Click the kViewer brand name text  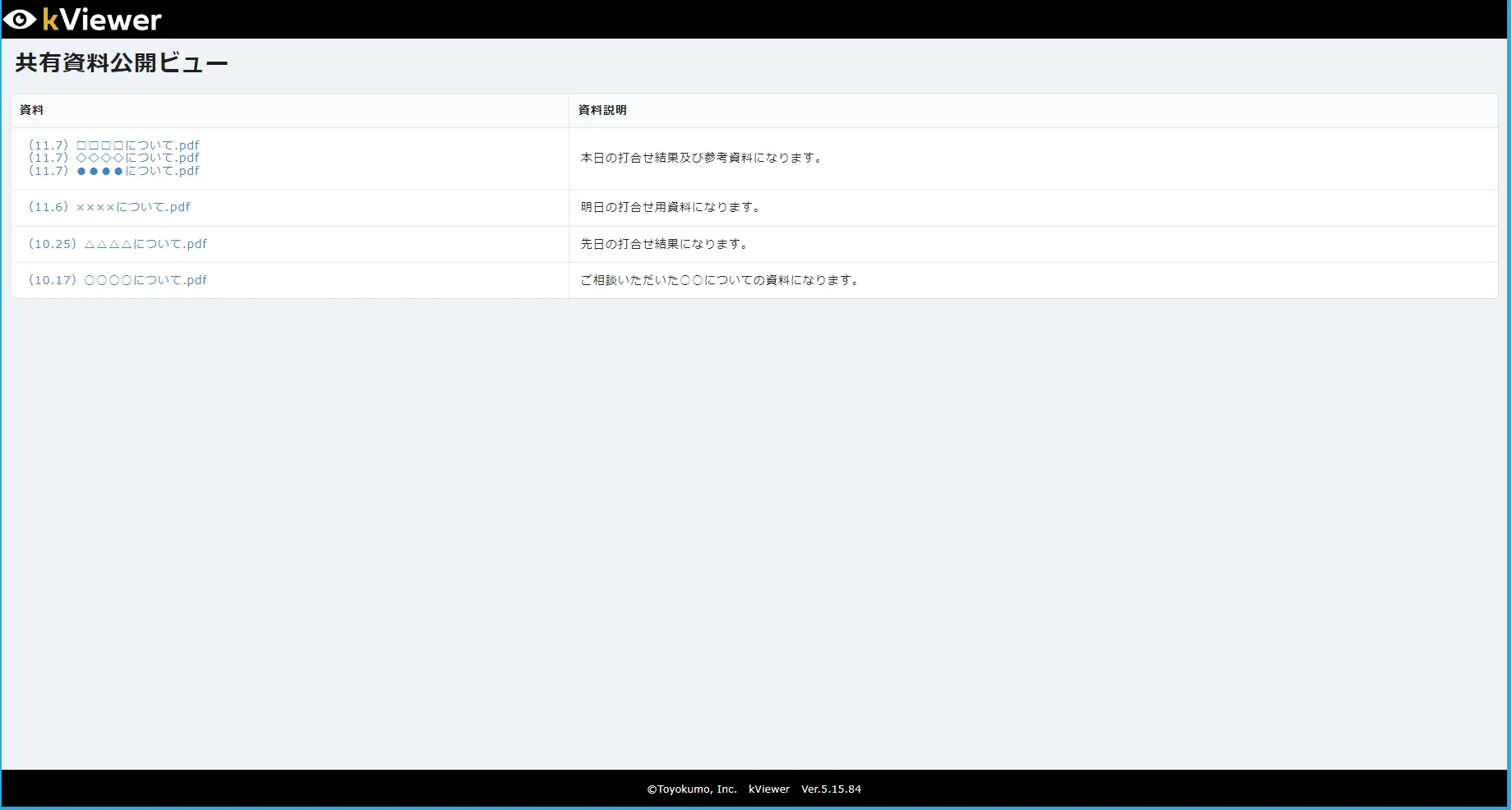coord(102,20)
